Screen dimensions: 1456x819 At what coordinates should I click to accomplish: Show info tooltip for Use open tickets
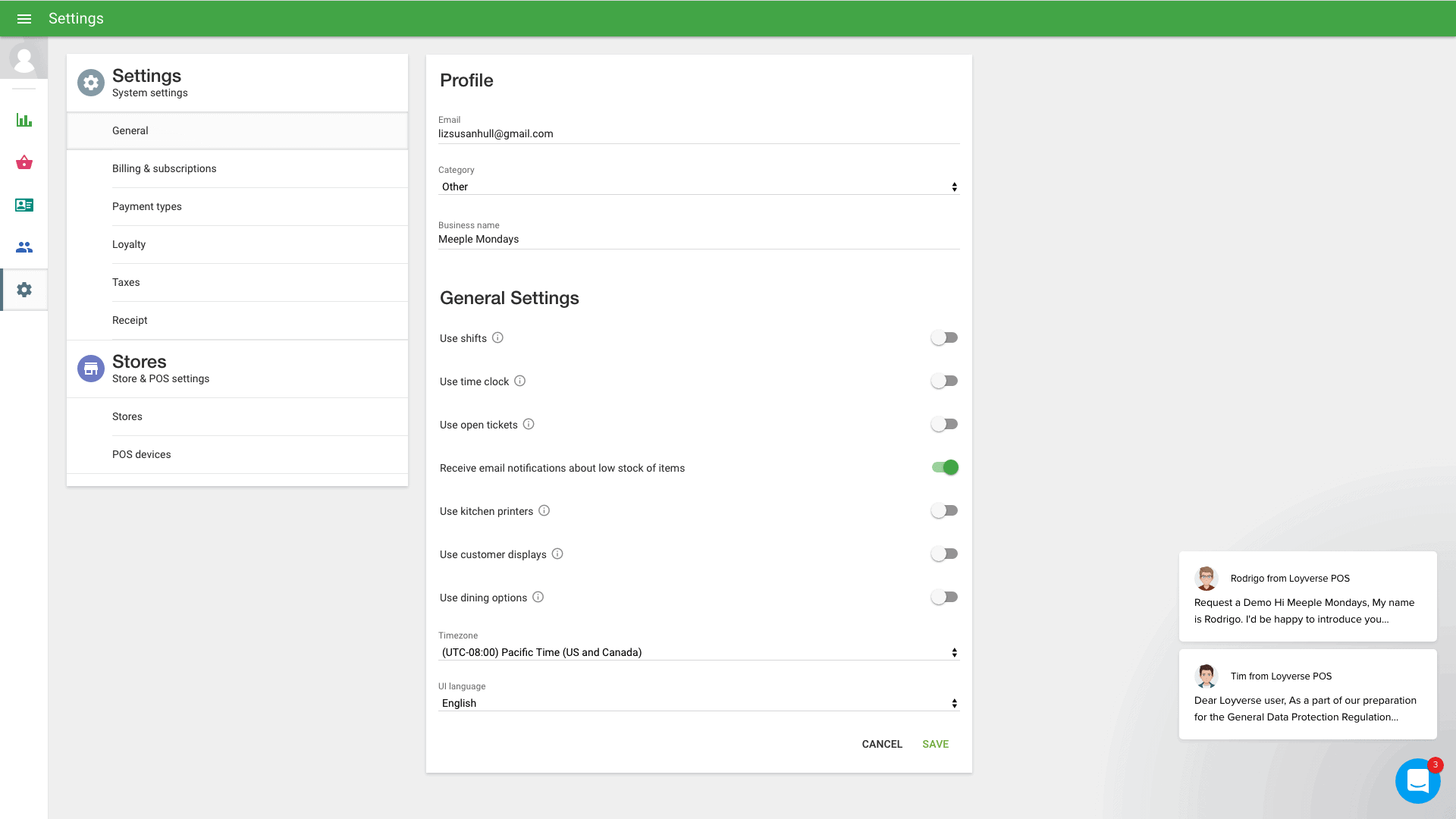coord(529,424)
